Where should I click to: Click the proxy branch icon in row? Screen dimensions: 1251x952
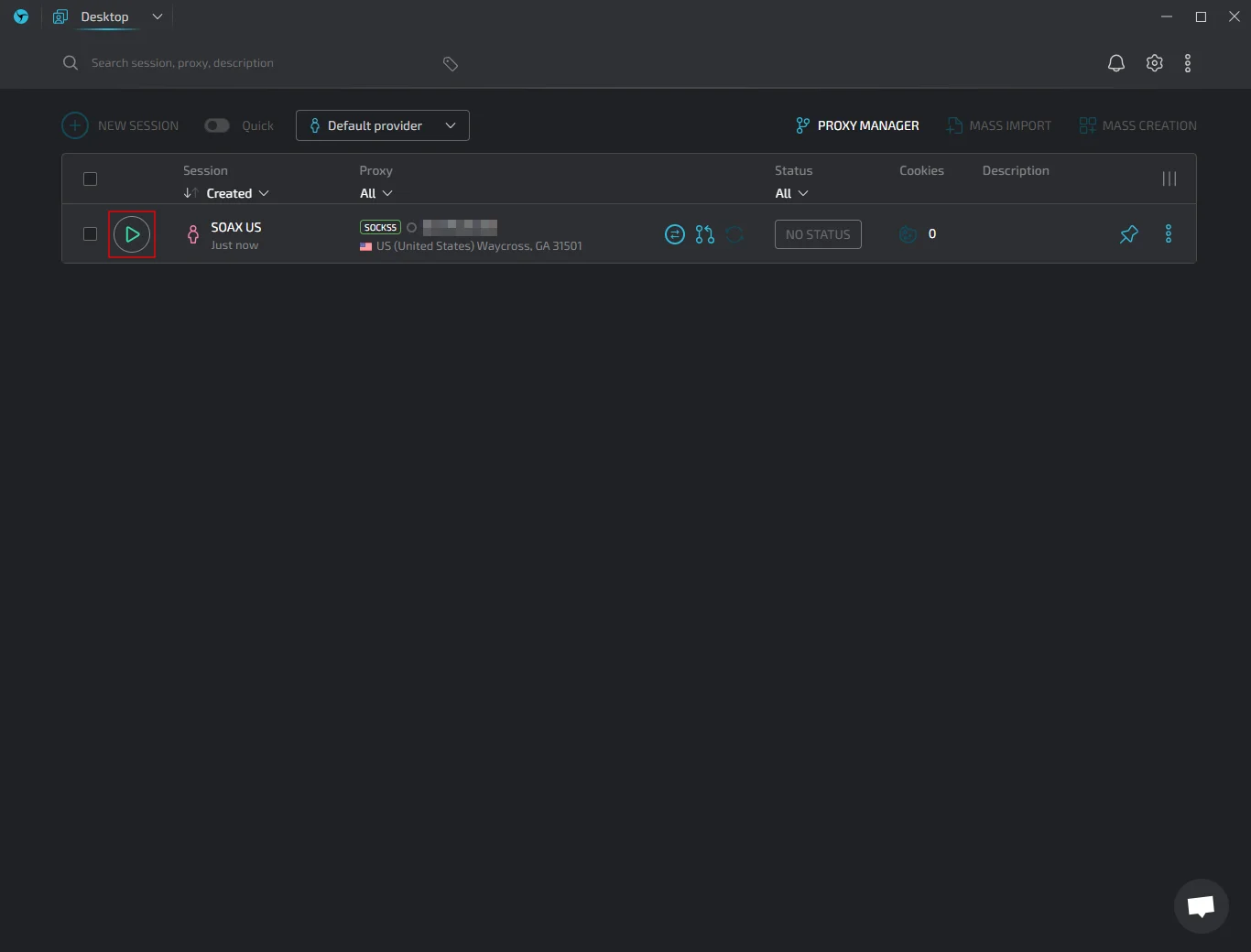(704, 234)
